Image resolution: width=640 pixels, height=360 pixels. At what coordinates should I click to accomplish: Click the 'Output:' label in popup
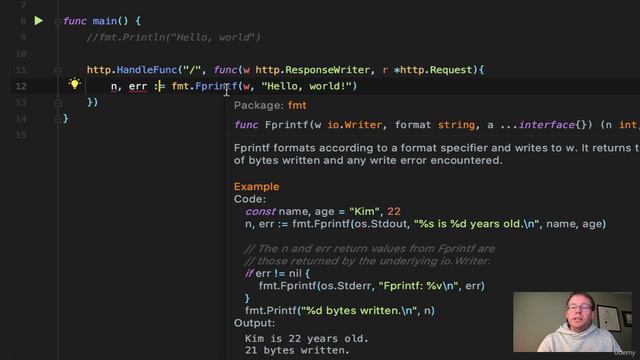coord(254,323)
